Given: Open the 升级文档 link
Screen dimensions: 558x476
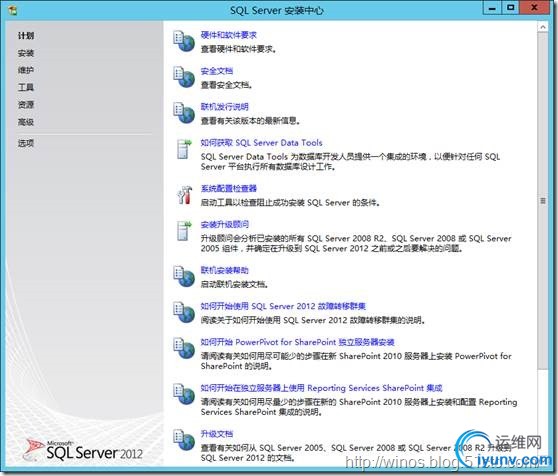Looking at the screenshot, I should [x=217, y=434].
